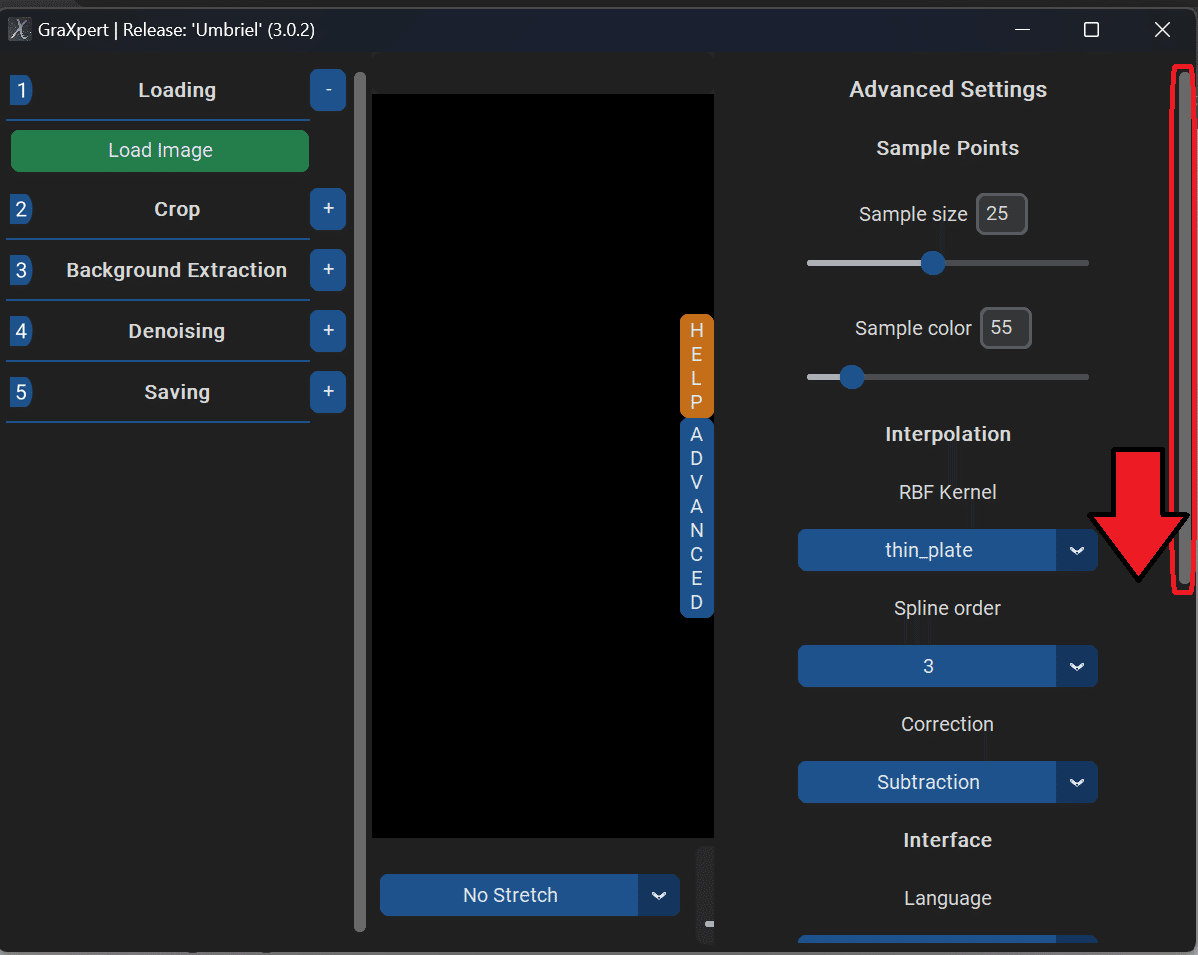Click the black image preview canvas
The height and width of the screenshot is (955, 1198).
542,466
